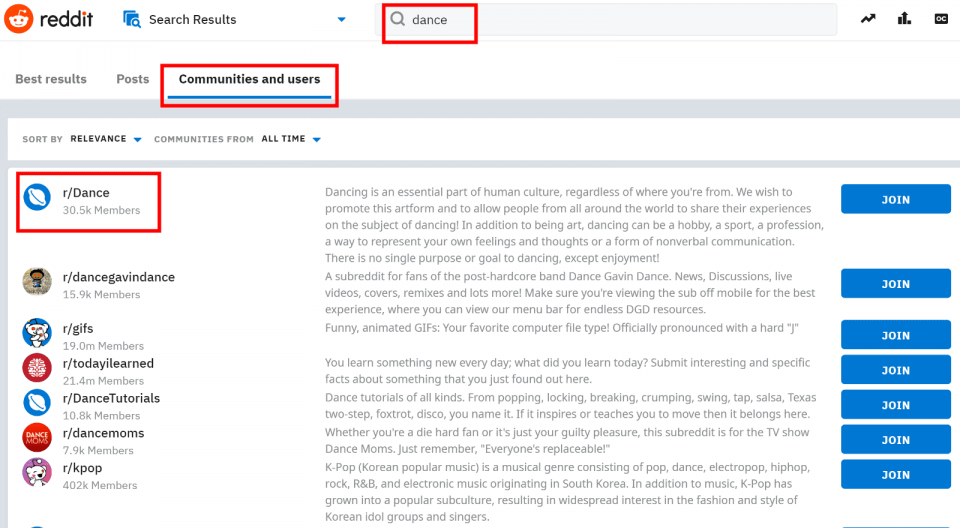Open the All bar chart icon
Viewport: 960px width, 528px height.
(904, 19)
